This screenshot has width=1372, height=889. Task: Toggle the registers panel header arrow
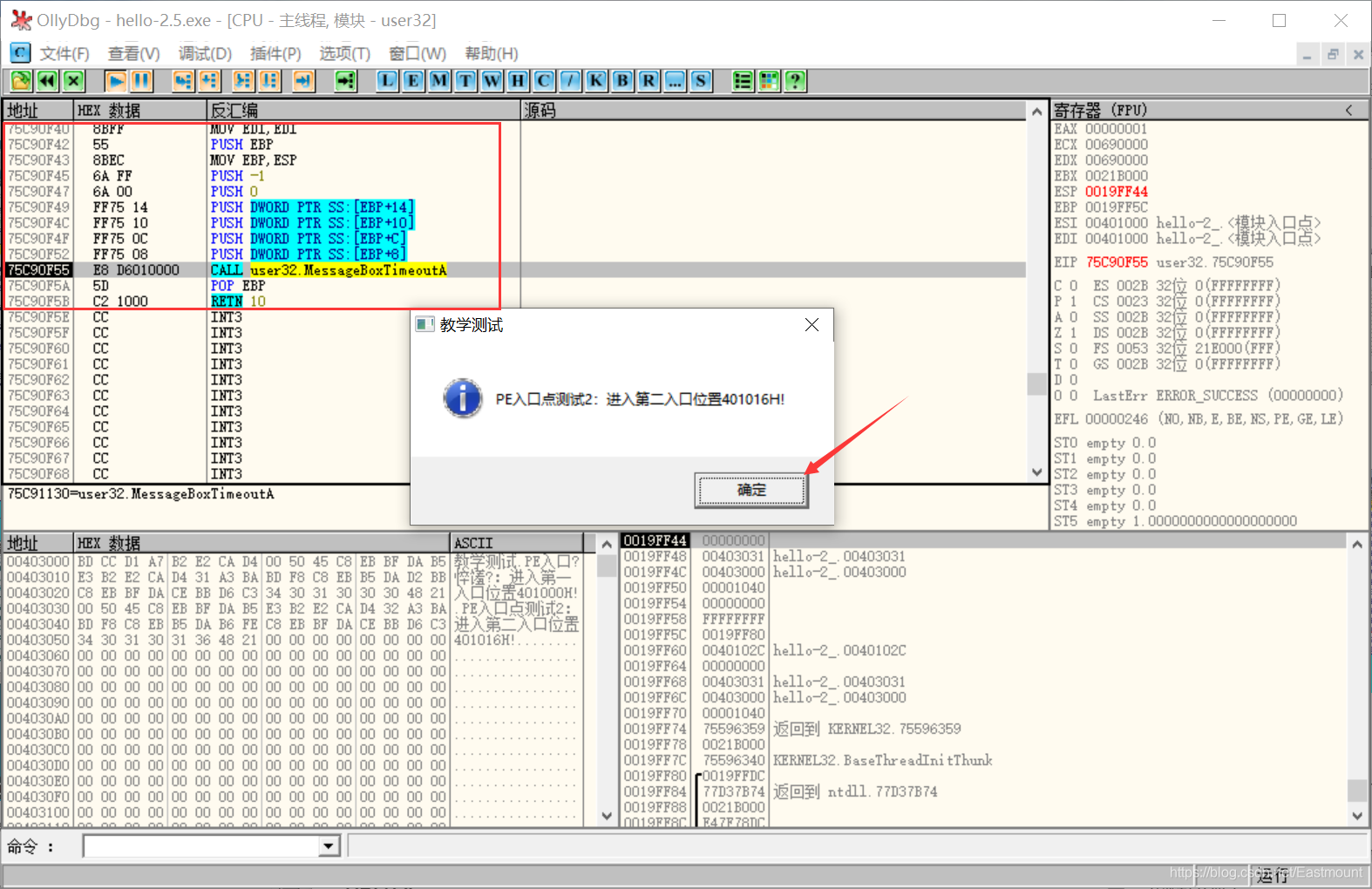click(x=1349, y=110)
